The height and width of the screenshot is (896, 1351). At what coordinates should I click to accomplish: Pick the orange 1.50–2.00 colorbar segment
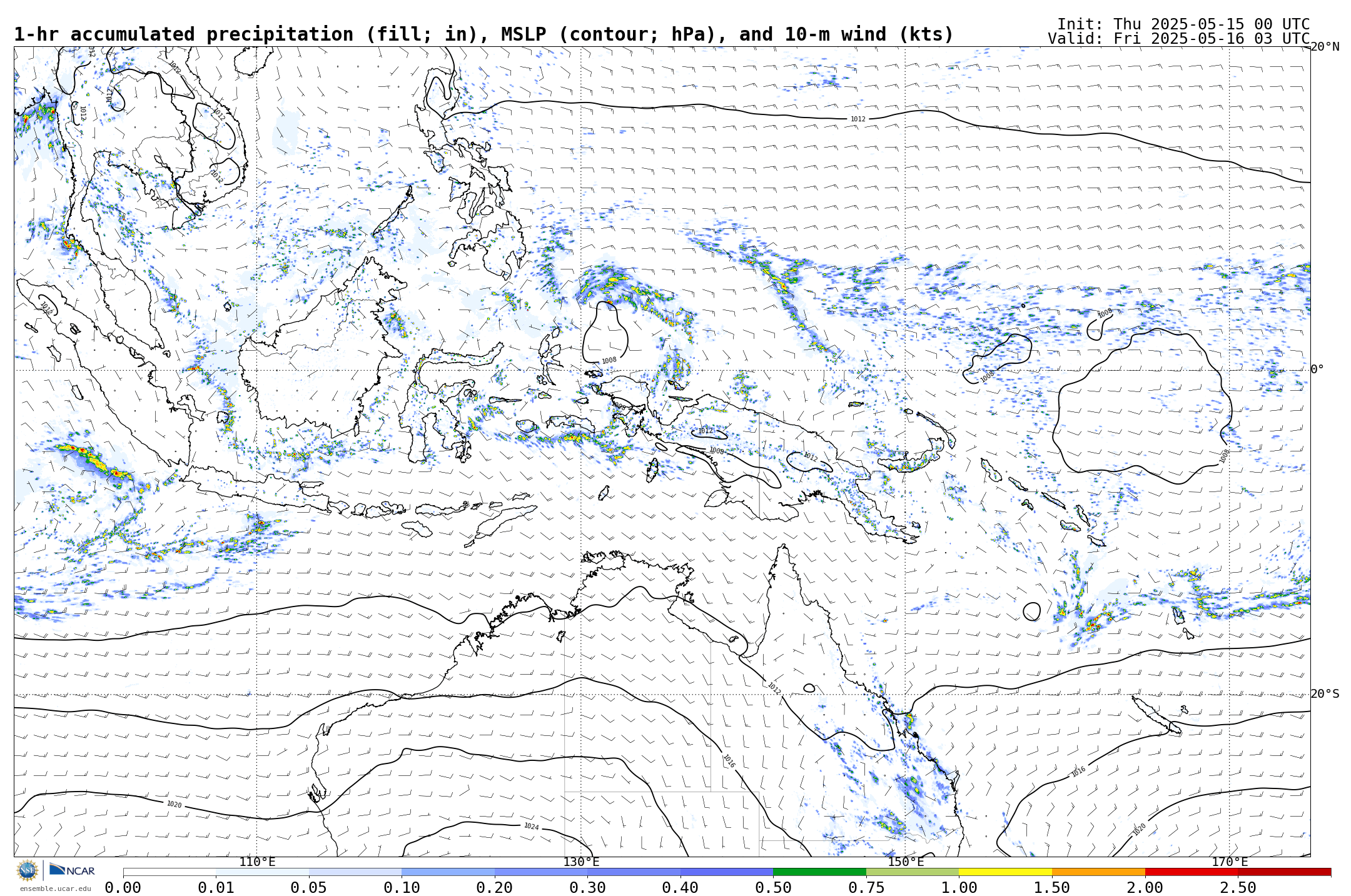coord(1098,872)
